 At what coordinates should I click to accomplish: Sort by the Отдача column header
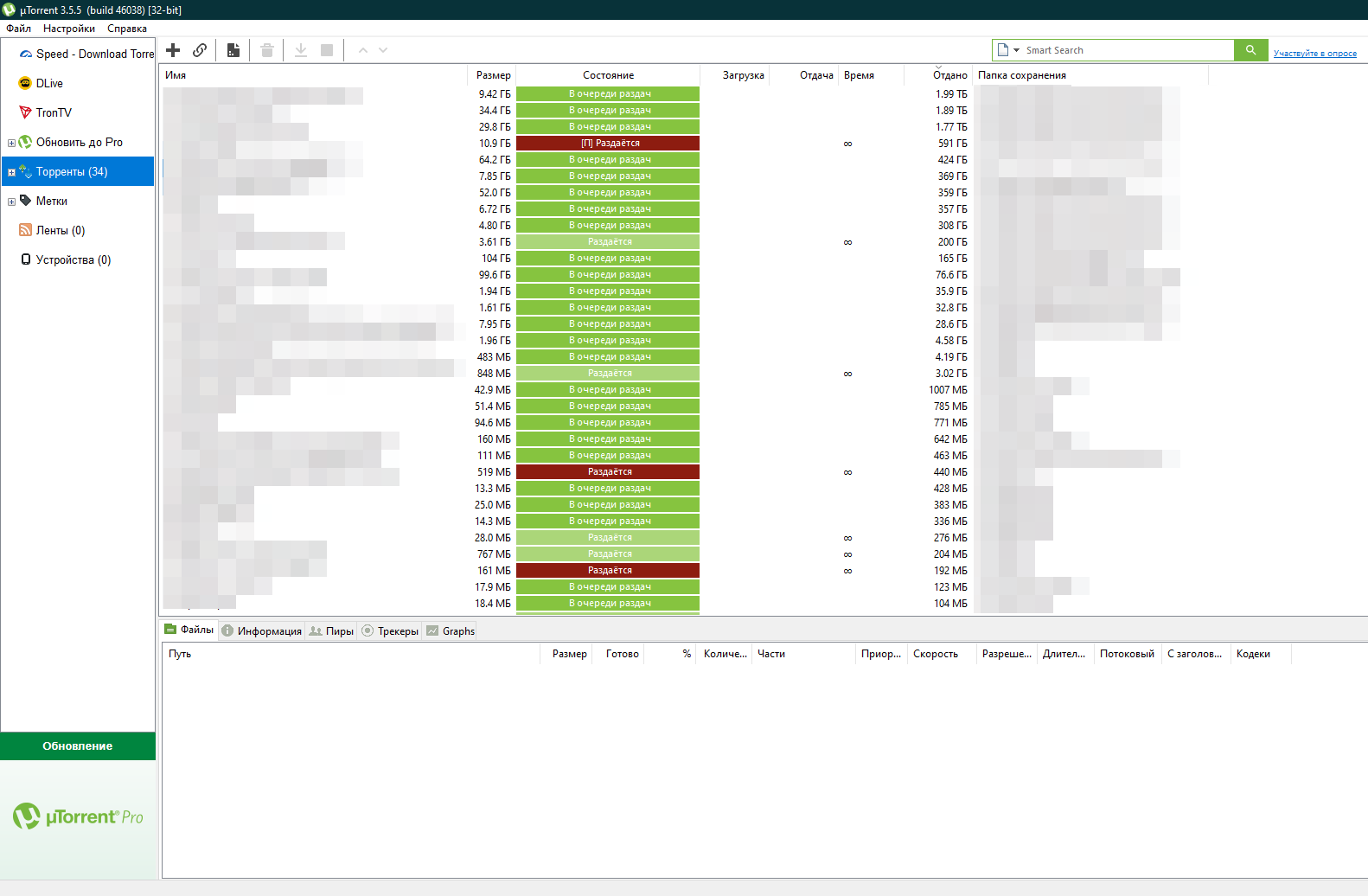804,75
